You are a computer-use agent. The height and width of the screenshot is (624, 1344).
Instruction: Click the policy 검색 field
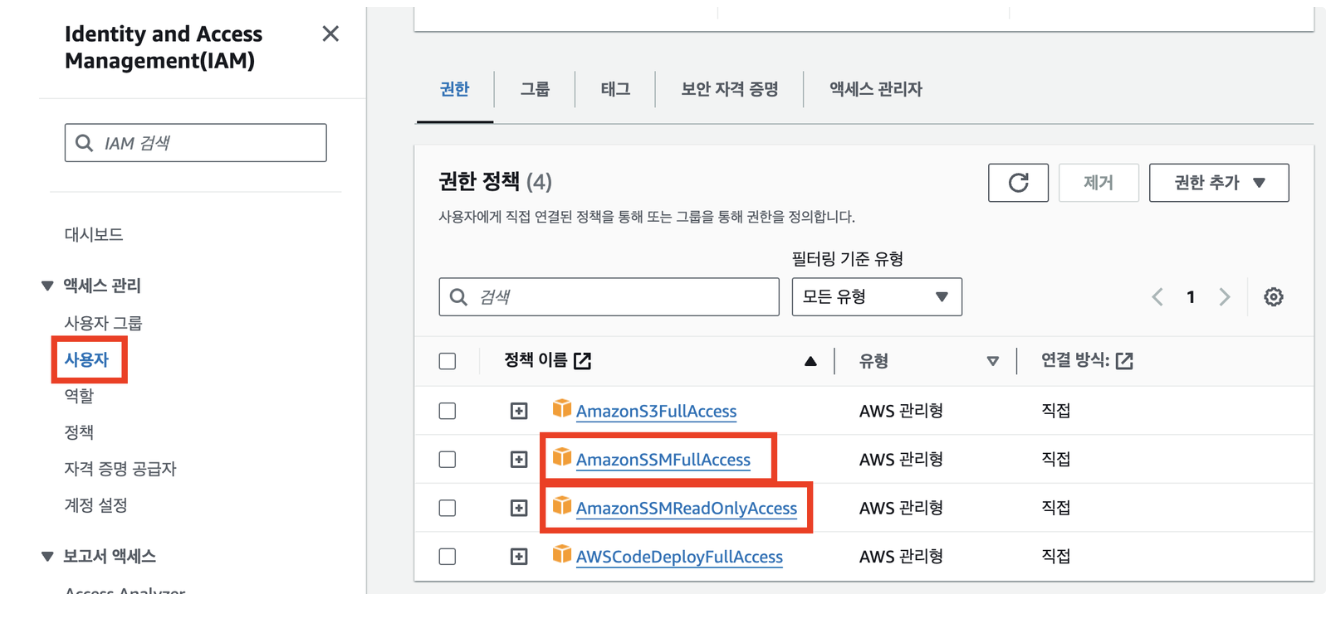point(609,297)
